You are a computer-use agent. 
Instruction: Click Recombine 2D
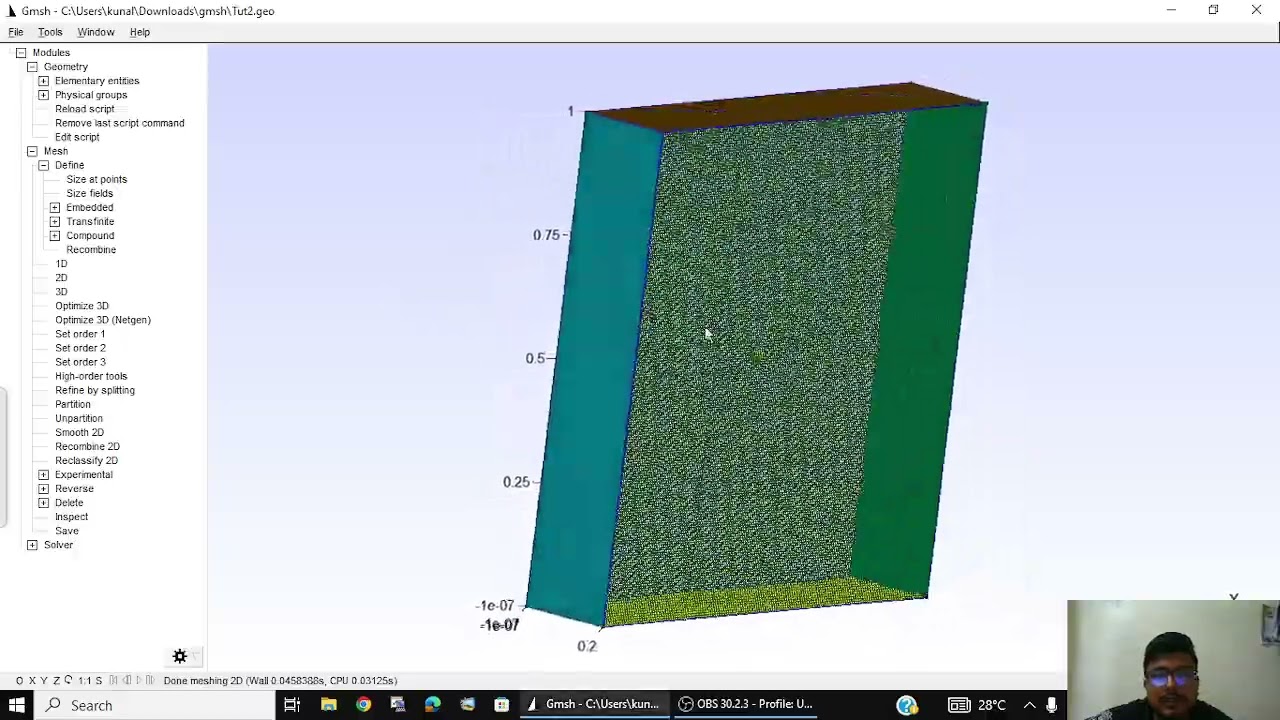pos(87,446)
